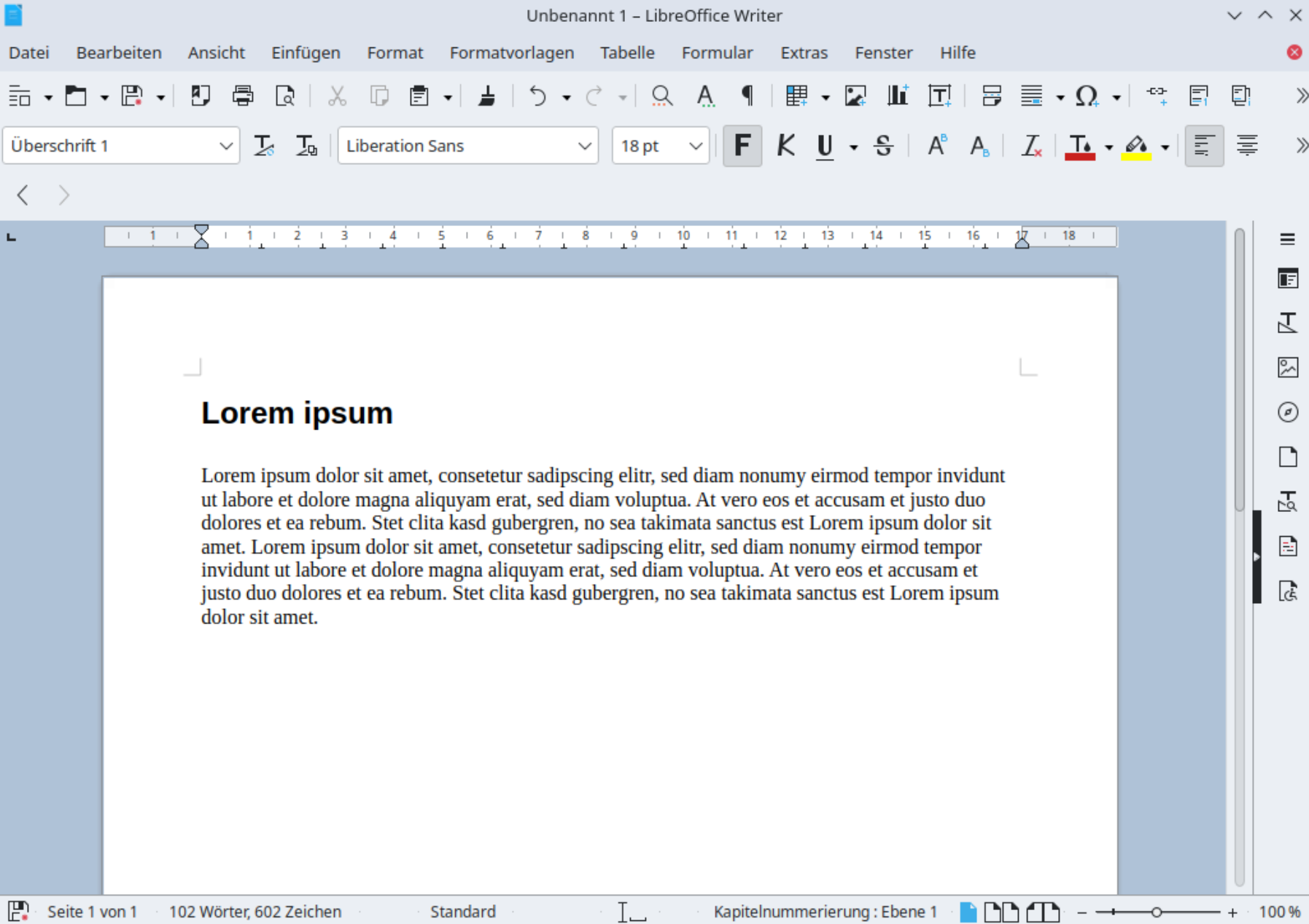Open the Tabelle menu
The width and height of the screenshot is (1309, 924).
tap(627, 52)
